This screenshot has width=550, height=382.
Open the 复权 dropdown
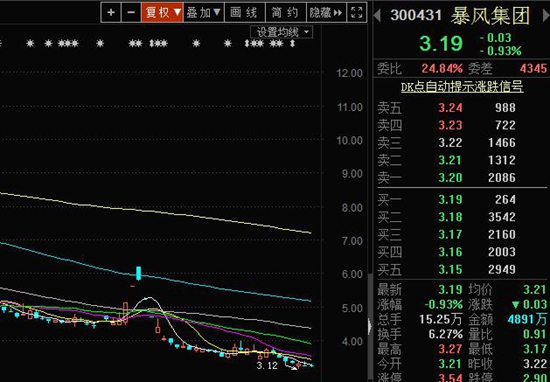point(162,13)
